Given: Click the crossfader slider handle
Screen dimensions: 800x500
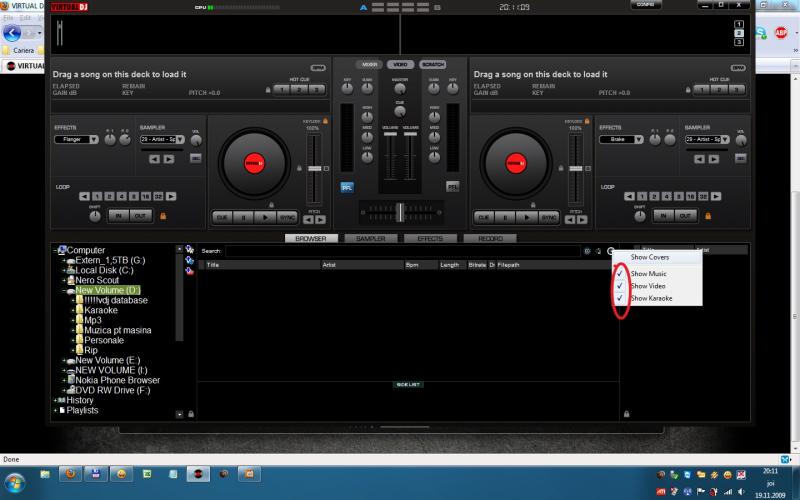Looking at the screenshot, I should coord(399,211).
